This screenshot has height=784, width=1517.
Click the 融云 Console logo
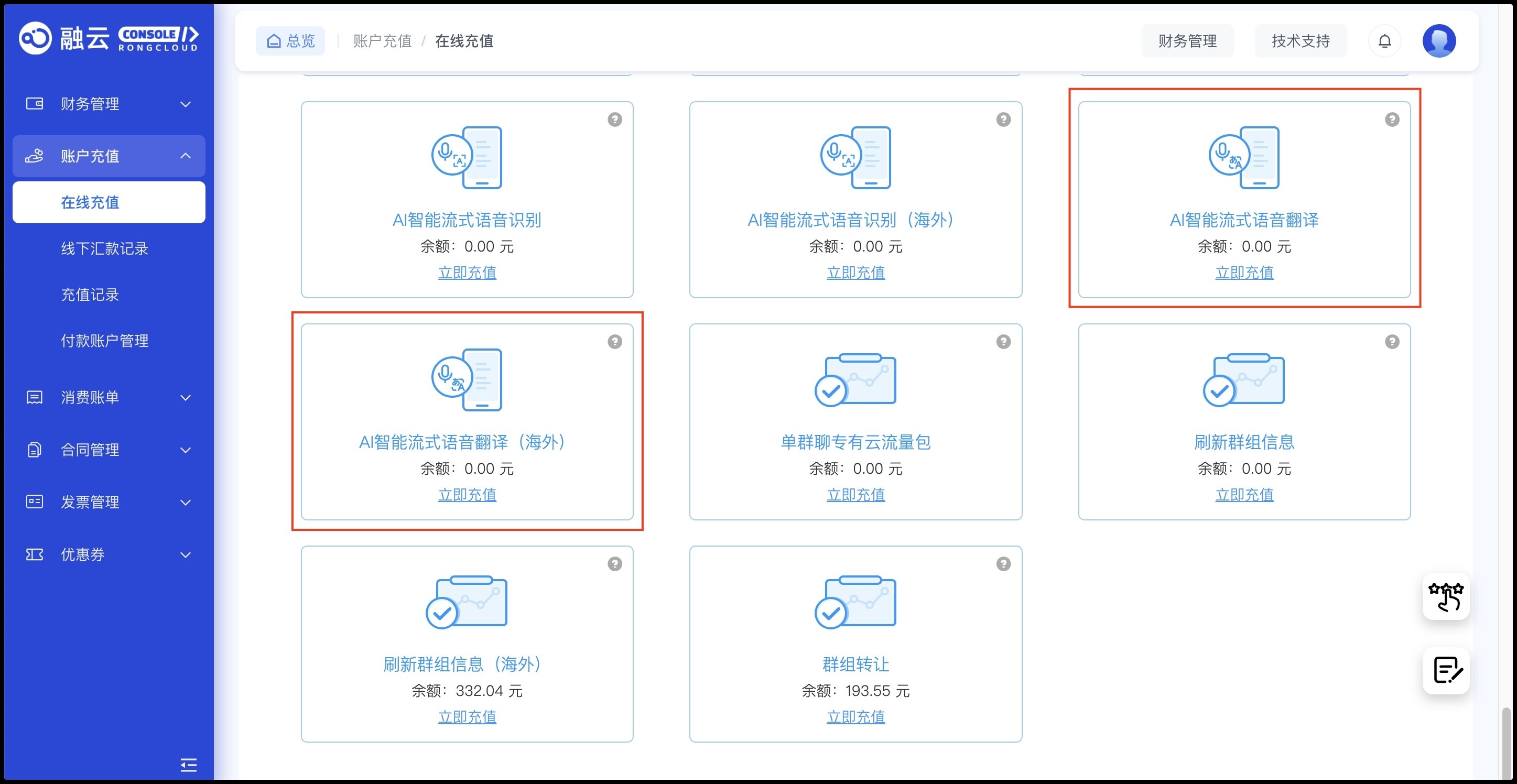(x=109, y=39)
